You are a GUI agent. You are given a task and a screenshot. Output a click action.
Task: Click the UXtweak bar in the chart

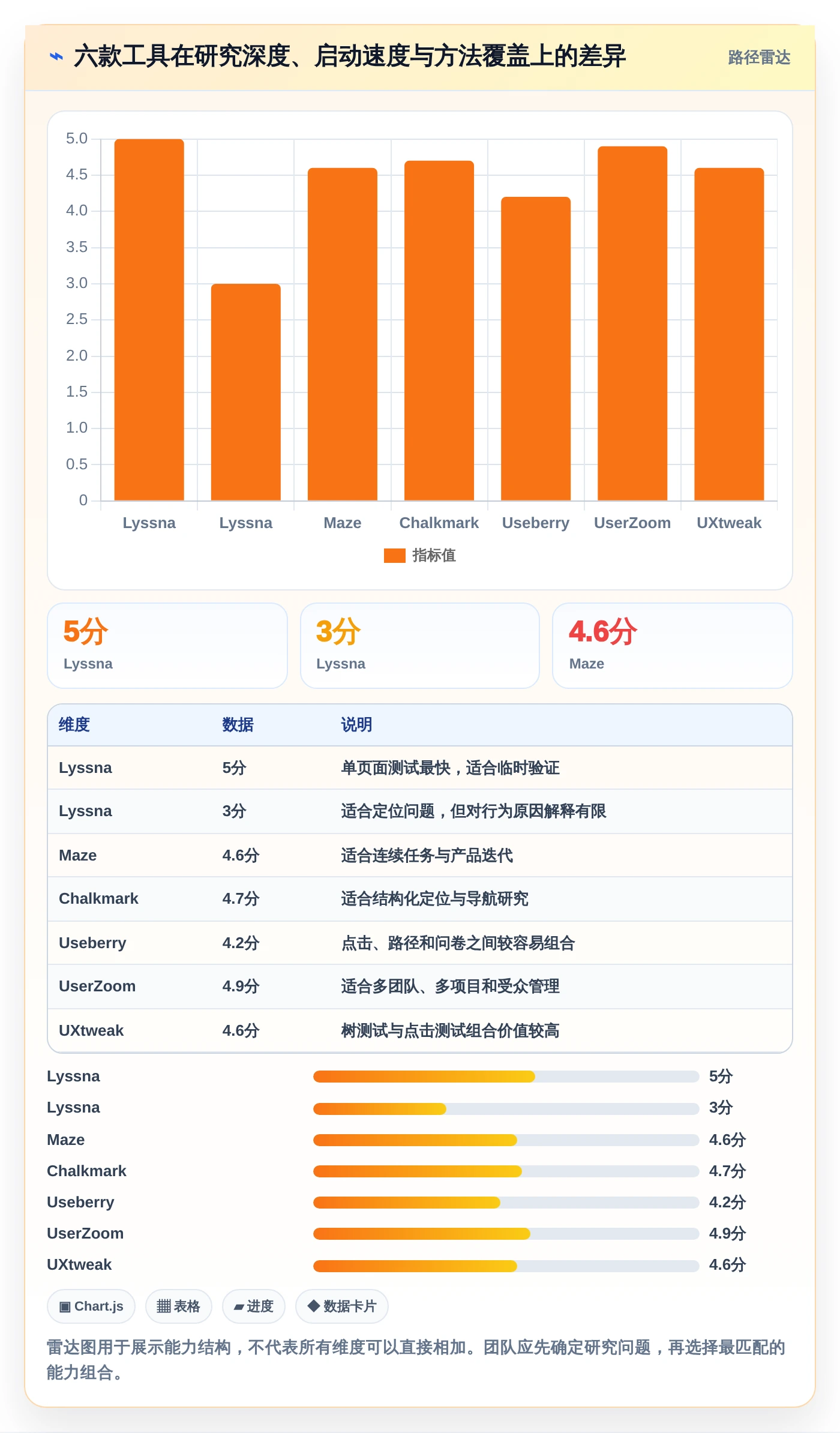[x=729, y=334]
